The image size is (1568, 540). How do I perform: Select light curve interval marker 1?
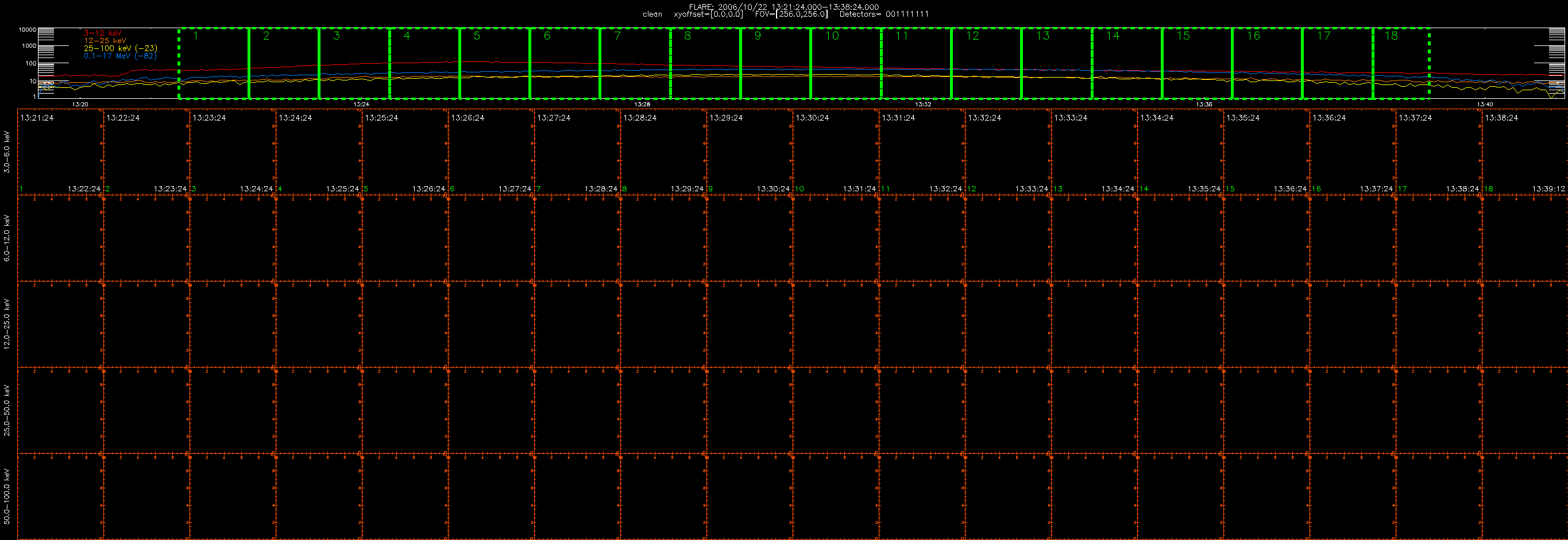pyautogui.click(x=196, y=36)
